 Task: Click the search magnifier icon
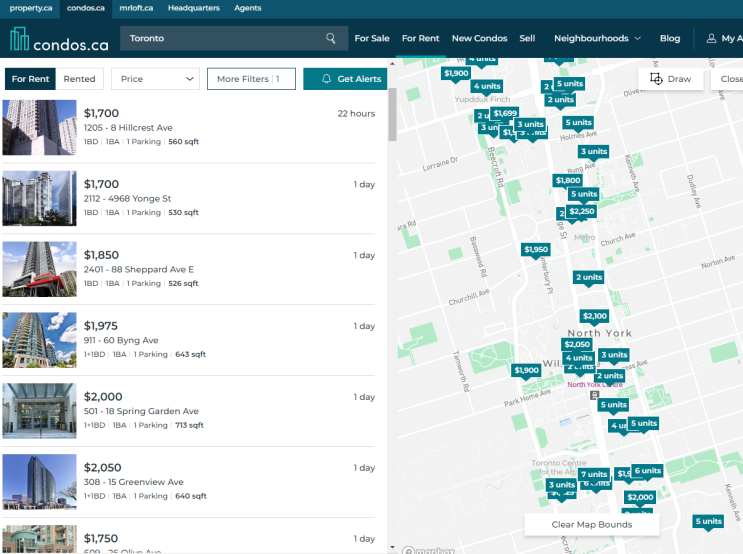tap(330, 38)
